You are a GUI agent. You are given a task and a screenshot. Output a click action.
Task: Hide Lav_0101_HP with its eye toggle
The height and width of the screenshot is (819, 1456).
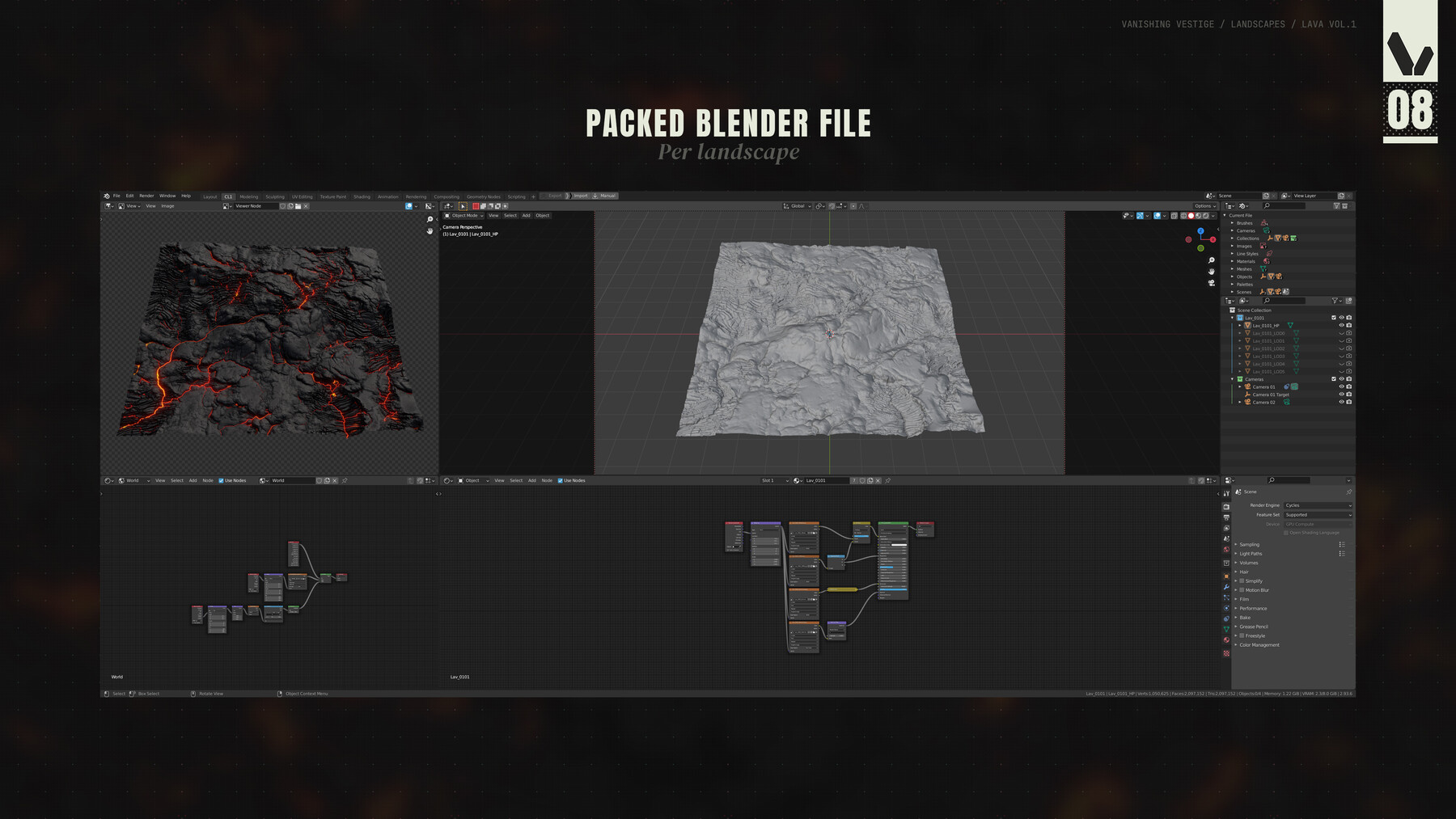(1341, 326)
